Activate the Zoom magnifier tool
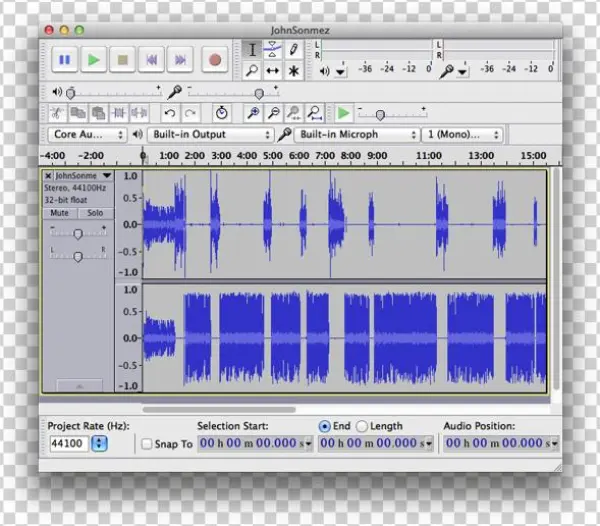This screenshot has width=600, height=526. (x=252, y=71)
